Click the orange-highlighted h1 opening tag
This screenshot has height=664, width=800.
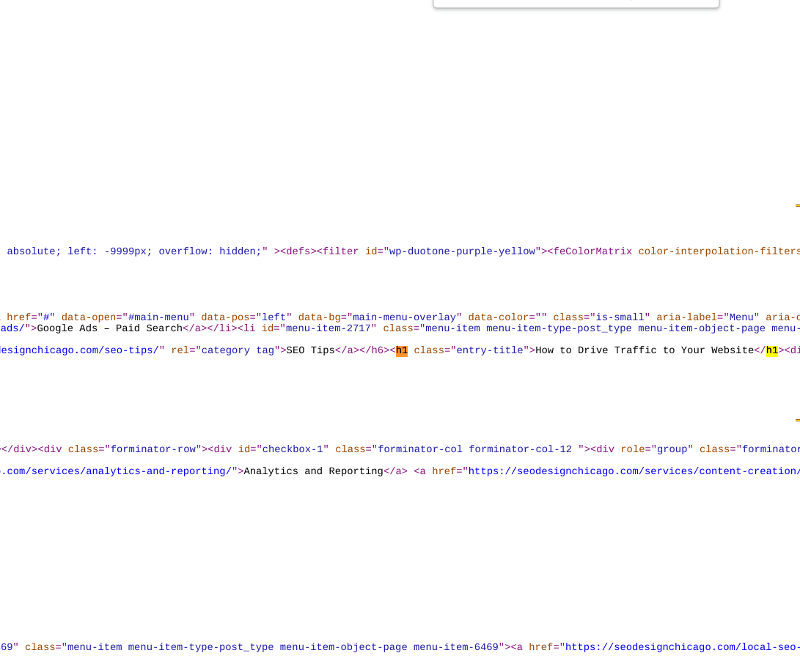(402, 351)
